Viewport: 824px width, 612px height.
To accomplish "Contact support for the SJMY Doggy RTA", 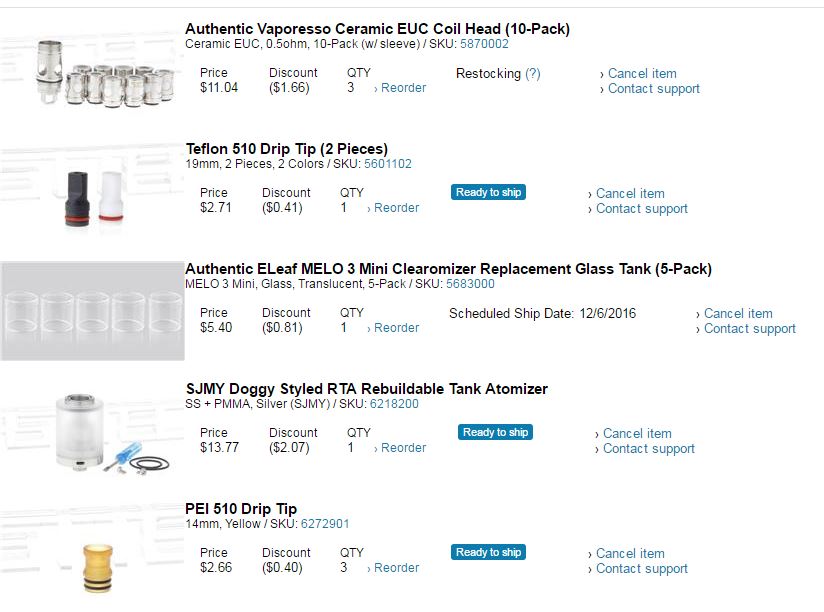I will click(648, 449).
